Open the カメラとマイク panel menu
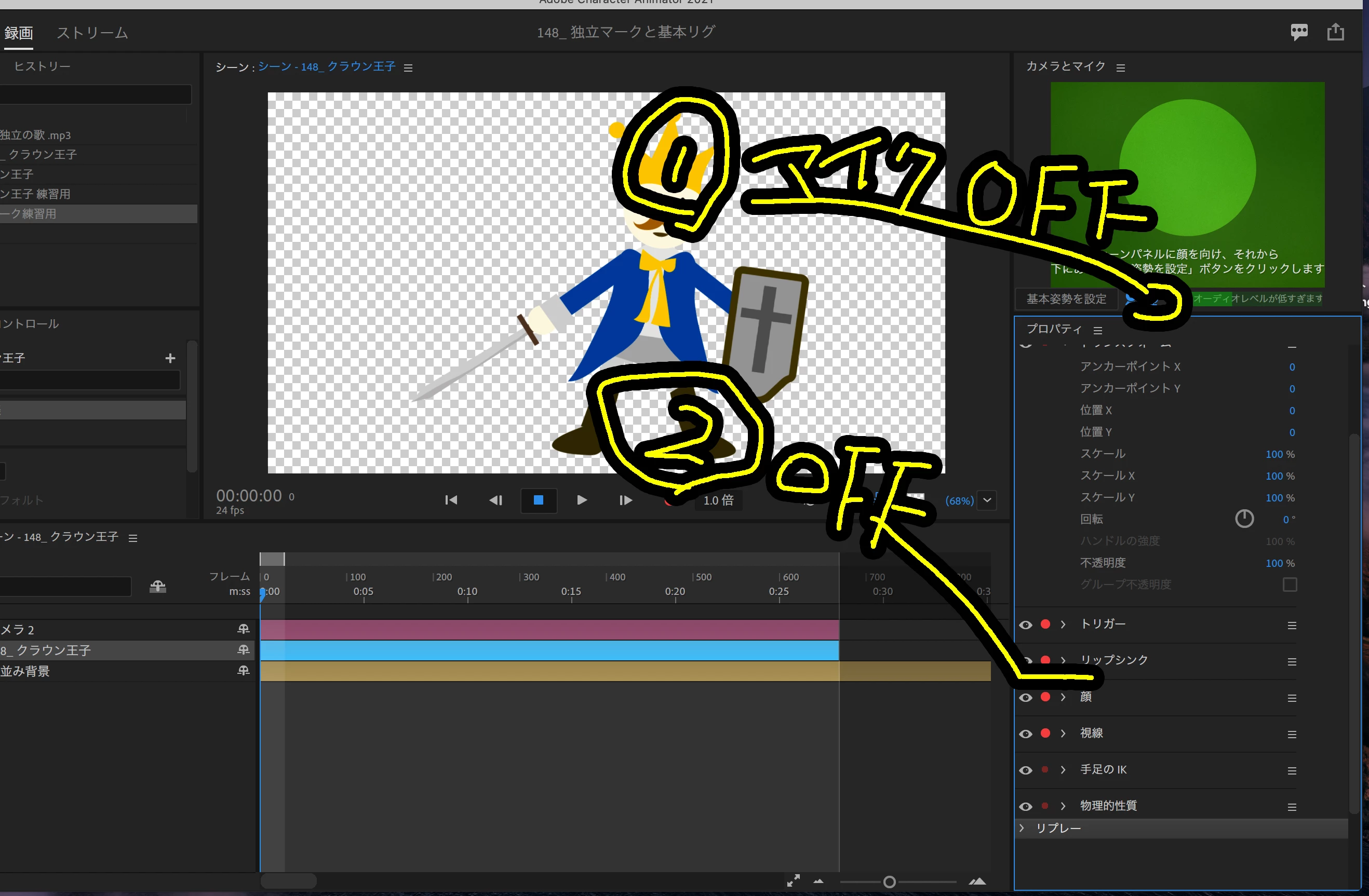 pos(1121,68)
